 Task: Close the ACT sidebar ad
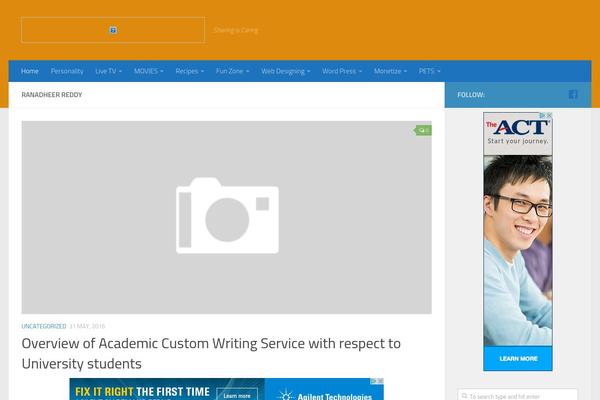click(549, 115)
